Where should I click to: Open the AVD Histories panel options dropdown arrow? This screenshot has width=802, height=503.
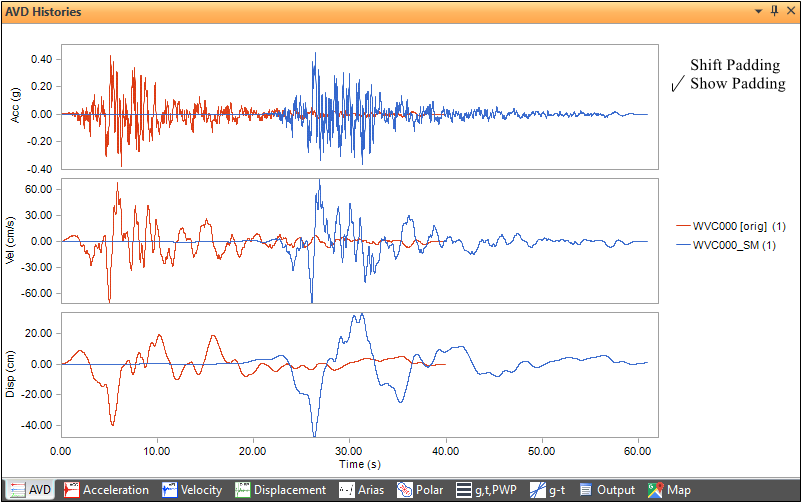click(x=760, y=11)
